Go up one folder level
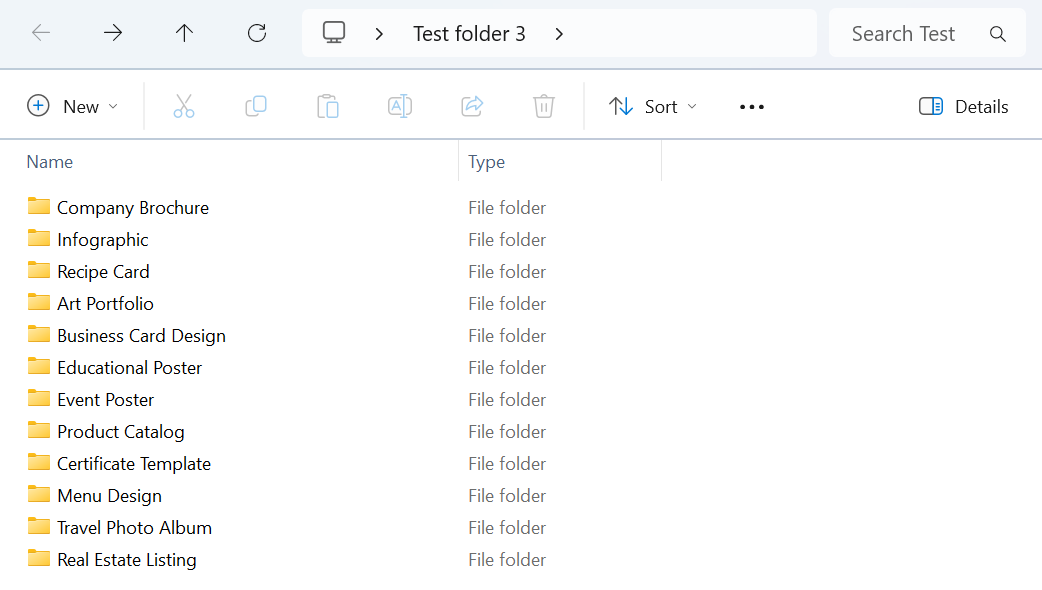 pyautogui.click(x=184, y=33)
